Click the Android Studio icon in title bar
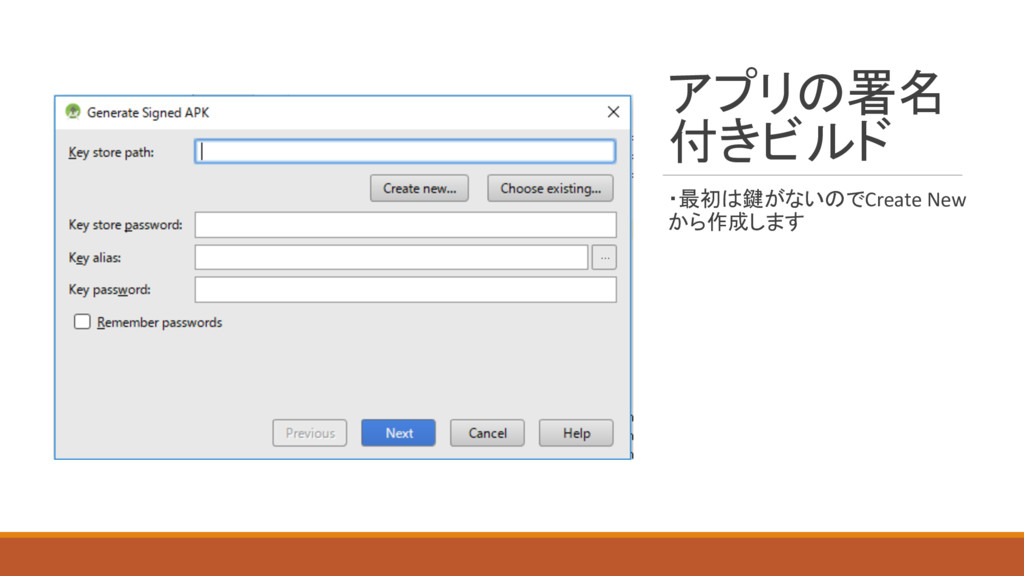 point(72,112)
